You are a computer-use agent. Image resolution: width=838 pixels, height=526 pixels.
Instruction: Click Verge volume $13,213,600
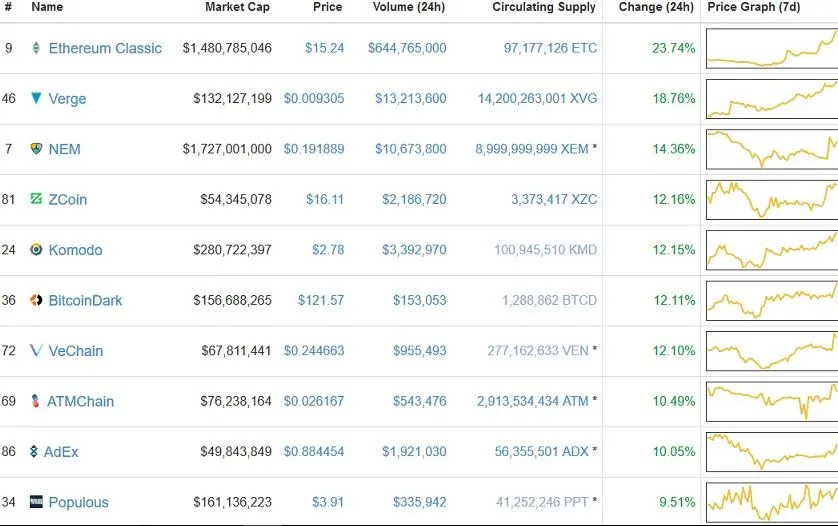click(410, 98)
